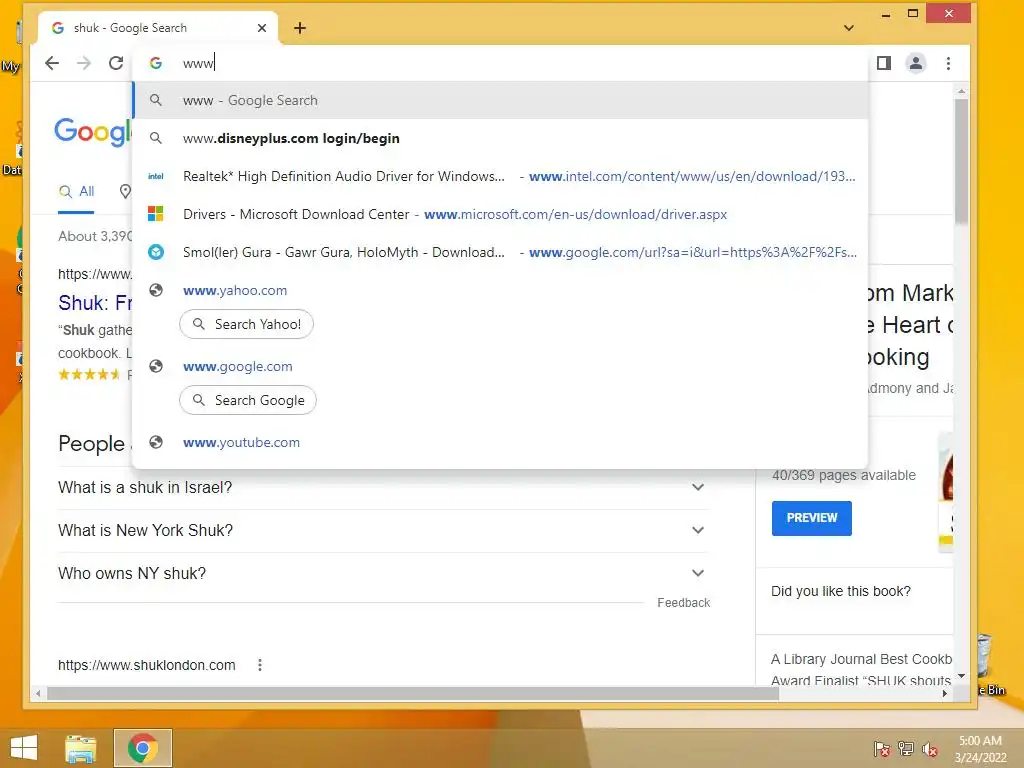Image resolution: width=1024 pixels, height=768 pixels.
Task: Select the All search results tab
Action: [76, 191]
